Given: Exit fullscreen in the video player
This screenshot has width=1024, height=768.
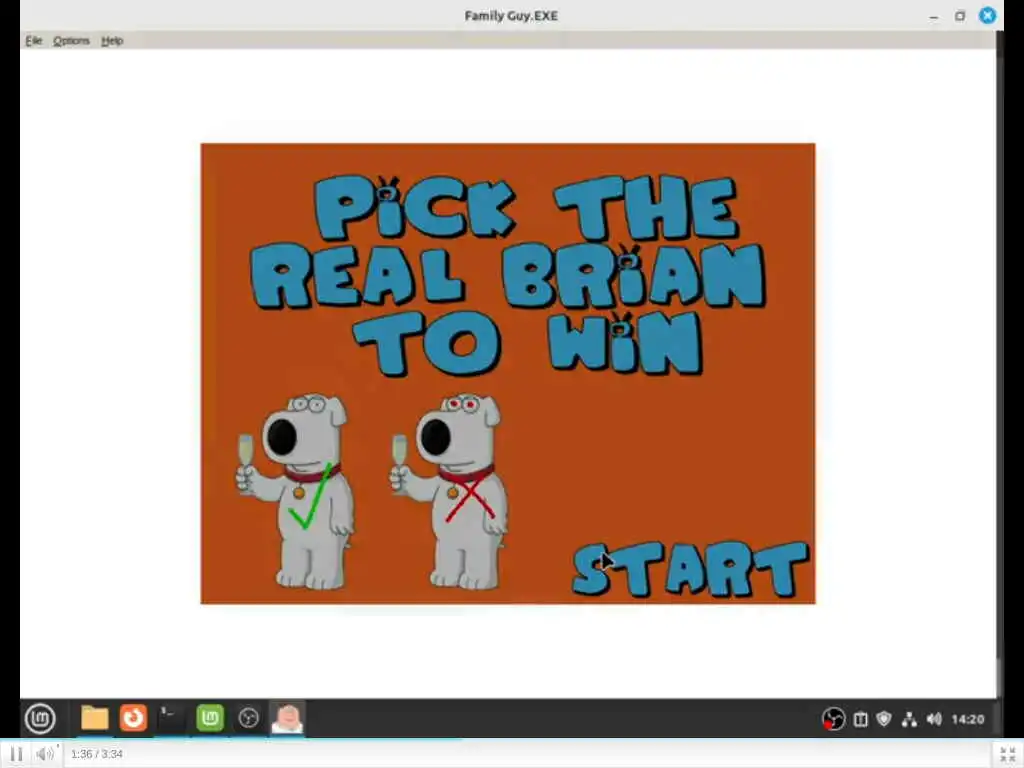Looking at the screenshot, I should coord(1008,754).
